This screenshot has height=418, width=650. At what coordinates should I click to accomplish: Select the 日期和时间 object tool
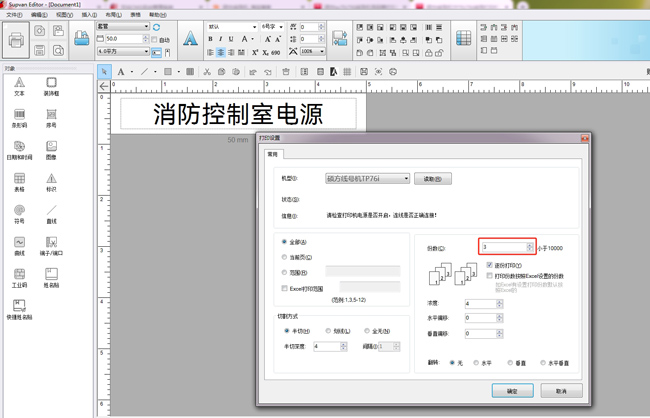(19, 150)
